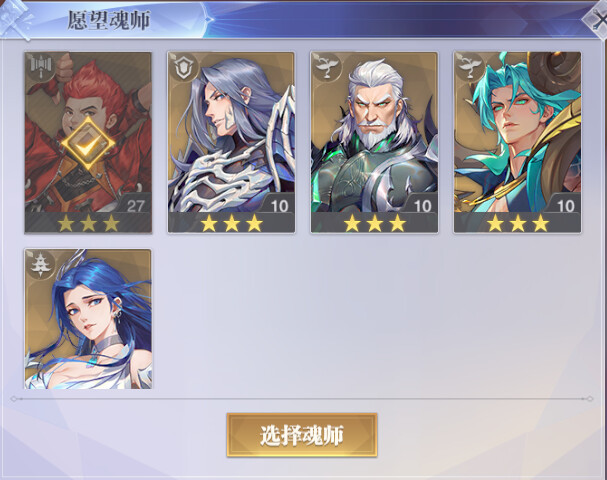
Task: Click the three-star rating on white-bearded card
Action: [374, 223]
